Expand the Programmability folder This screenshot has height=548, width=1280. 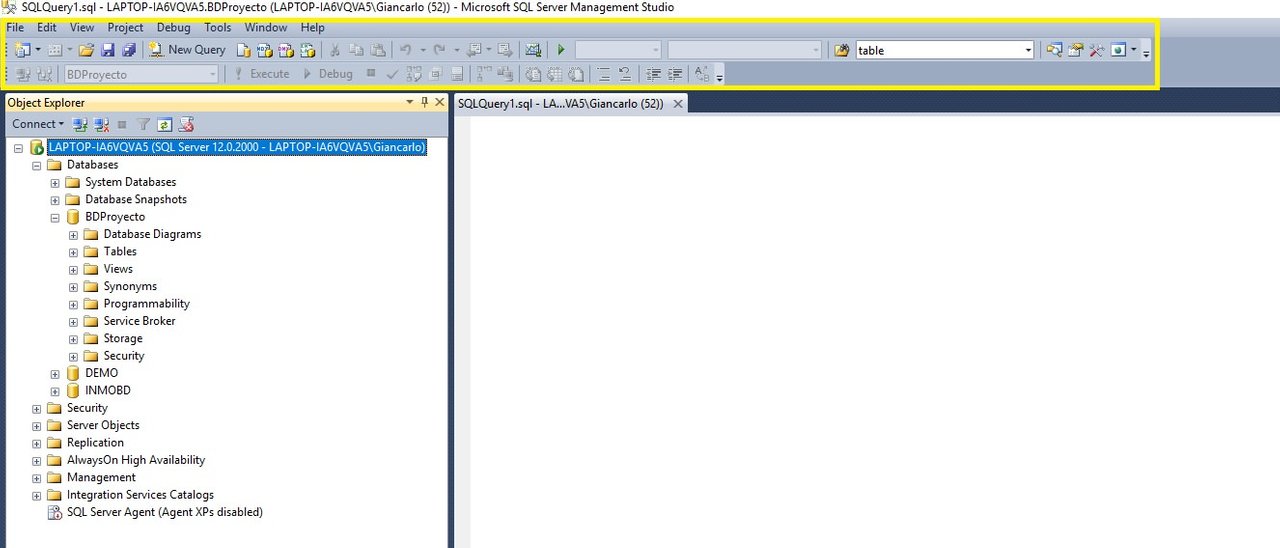(x=74, y=304)
